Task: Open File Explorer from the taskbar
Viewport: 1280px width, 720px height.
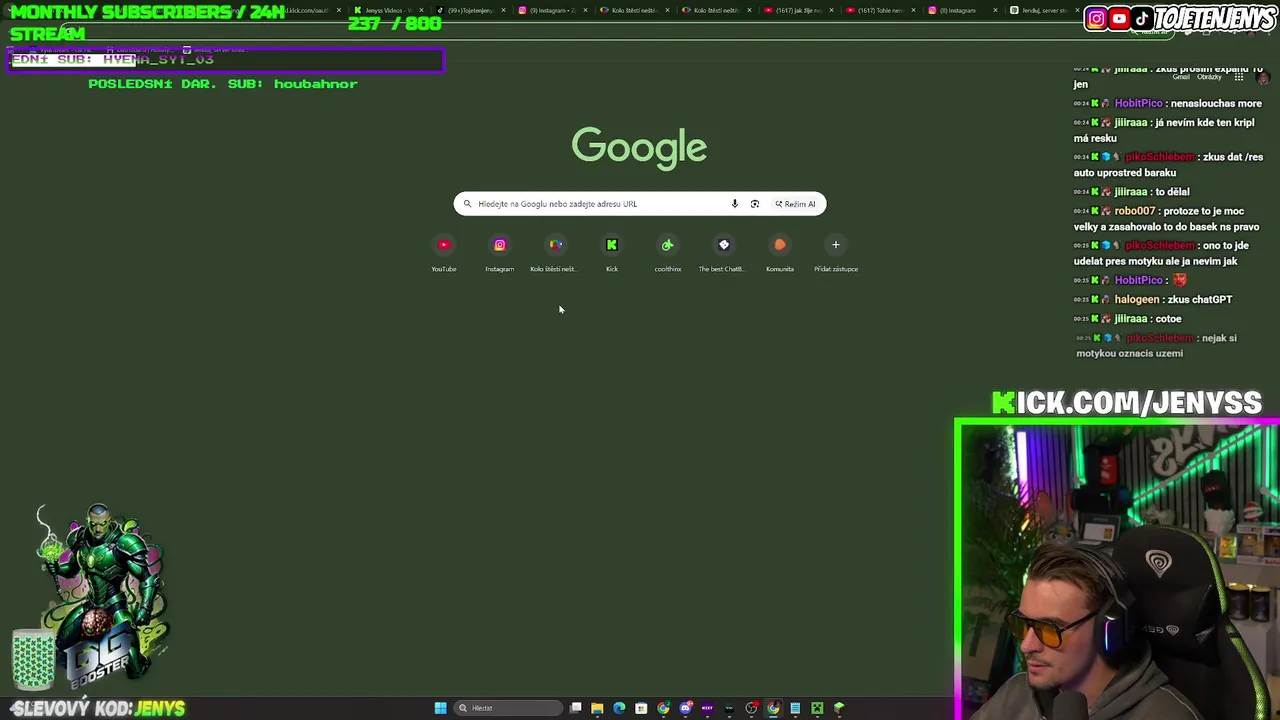Action: [x=597, y=708]
